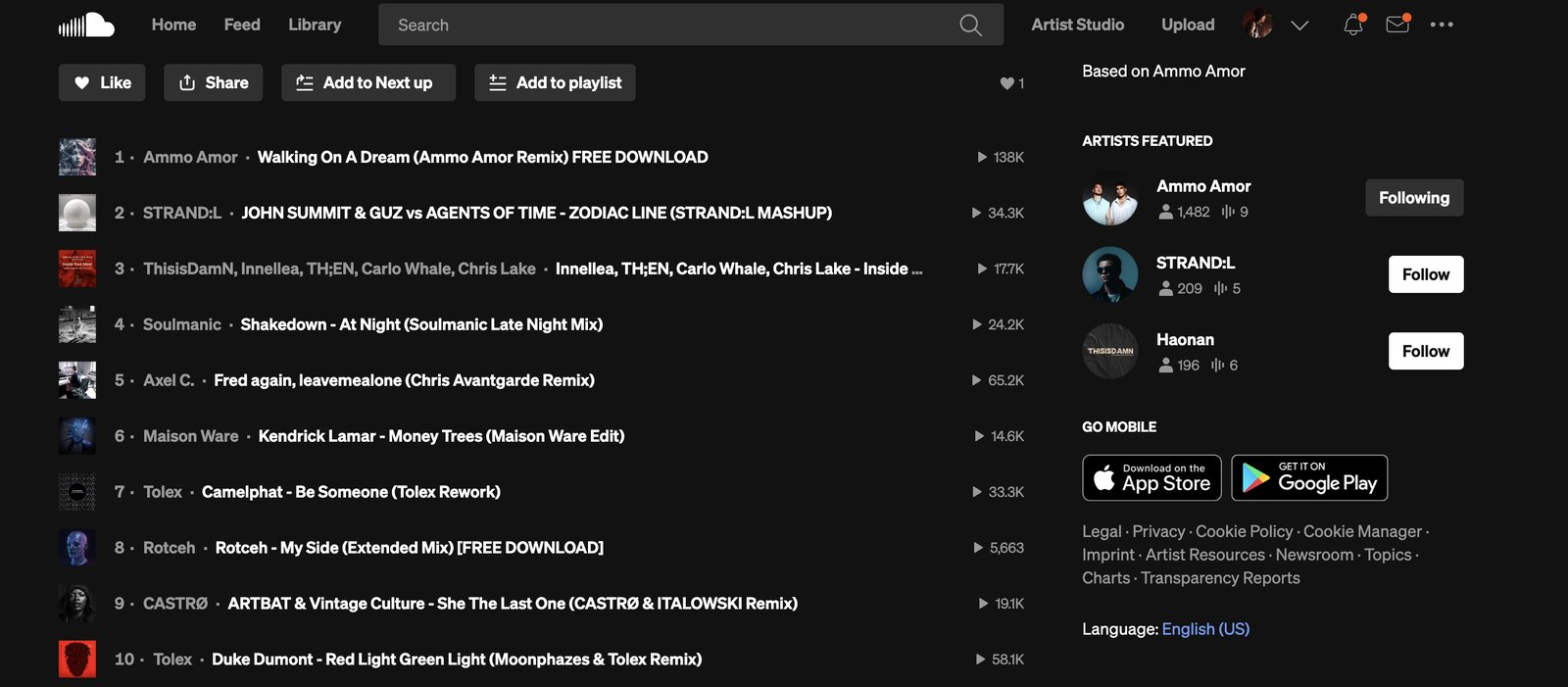This screenshot has width=1568, height=687.
Task: Open Walking On A Dream track artwork
Action: (77, 157)
